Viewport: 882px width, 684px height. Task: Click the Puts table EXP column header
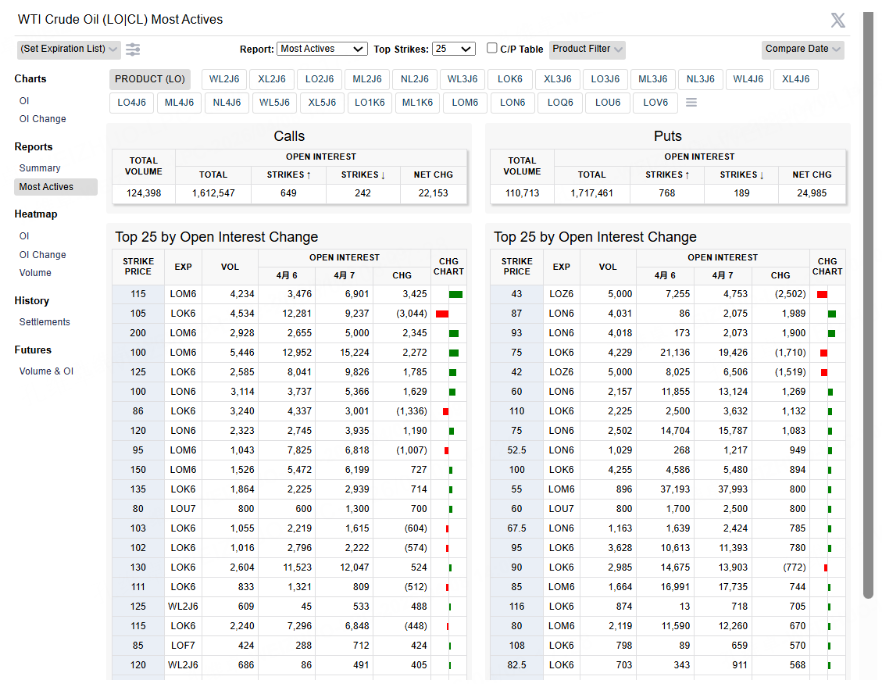click(x=561, y=267)
